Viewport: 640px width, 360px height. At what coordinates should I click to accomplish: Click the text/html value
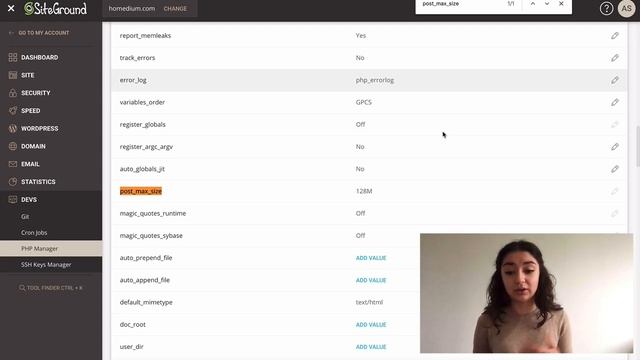pyautogui.click(x=369, y=302)
